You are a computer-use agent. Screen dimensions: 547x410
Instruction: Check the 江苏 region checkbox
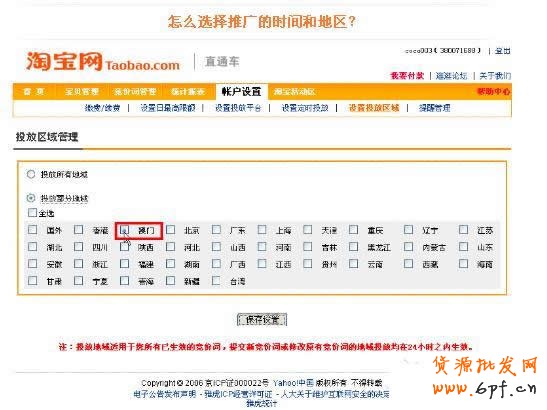point(464,230)
